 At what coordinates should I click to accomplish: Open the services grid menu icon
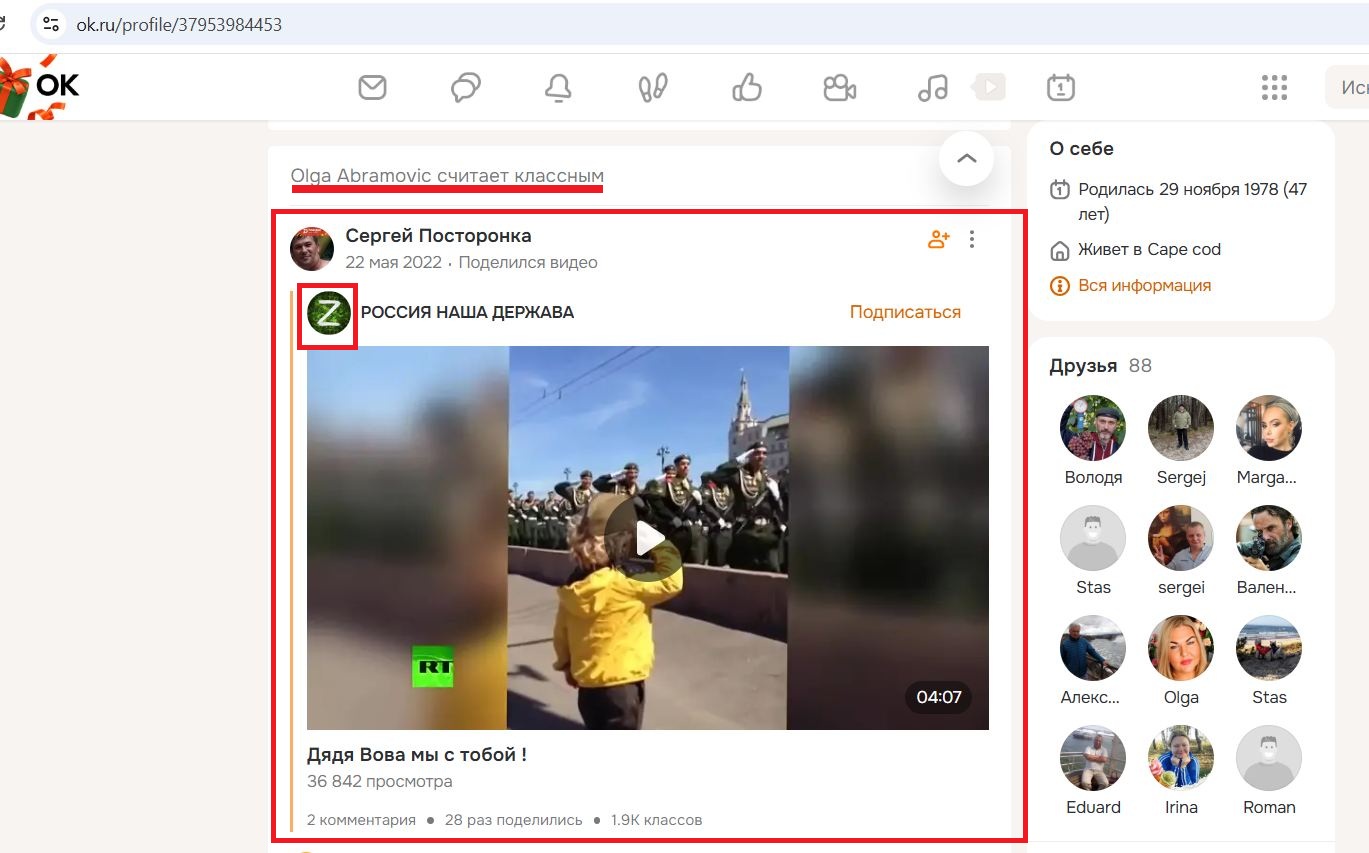click(1274, 88)
